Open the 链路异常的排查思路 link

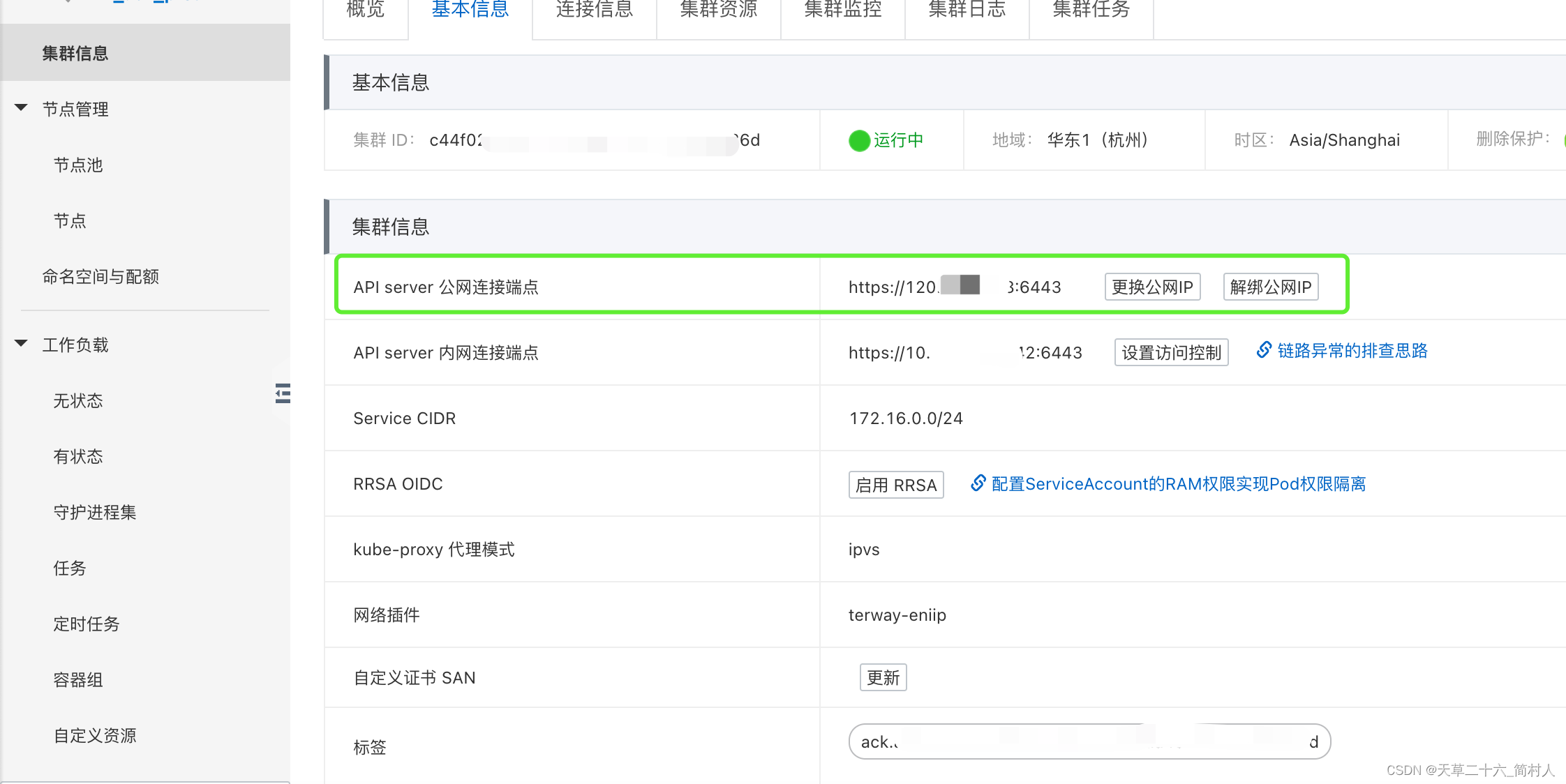(x=1352, y=350)
